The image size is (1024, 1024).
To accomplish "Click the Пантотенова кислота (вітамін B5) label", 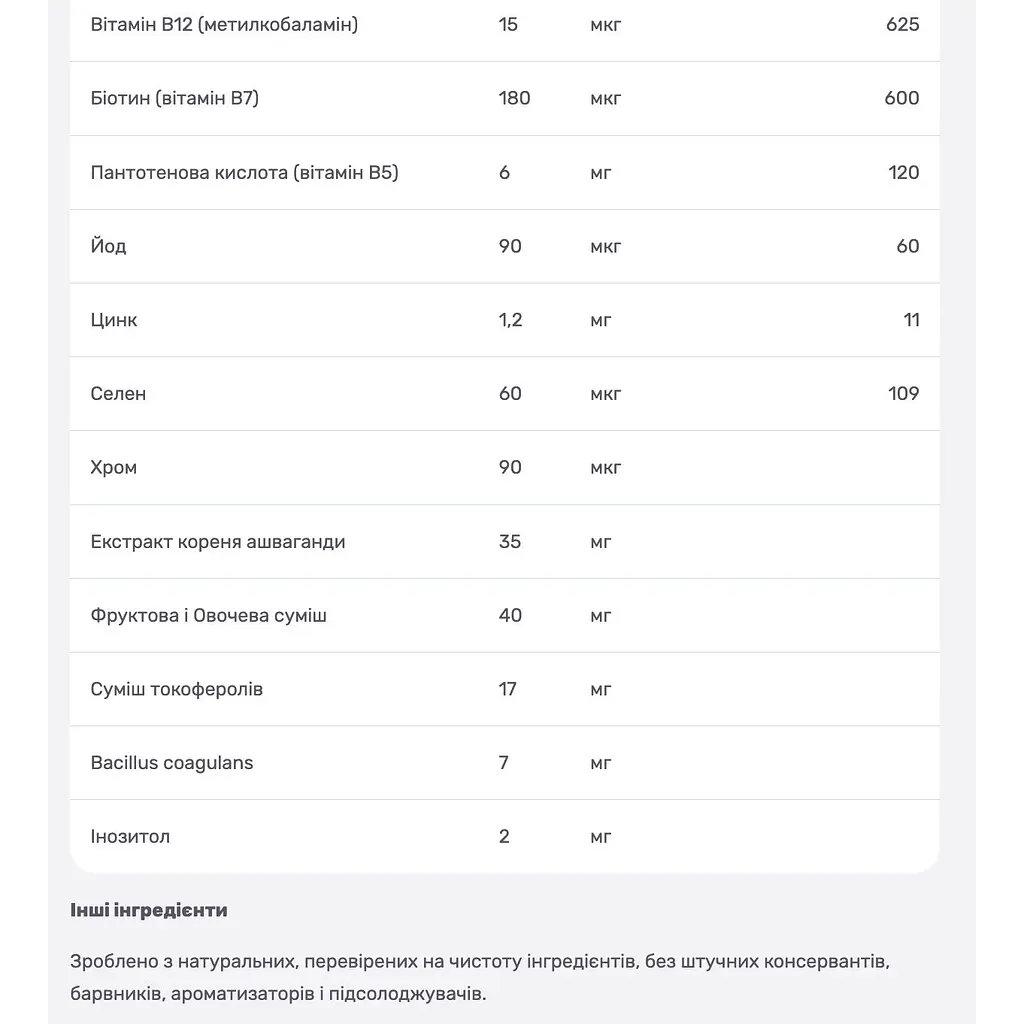I will 244,172.
